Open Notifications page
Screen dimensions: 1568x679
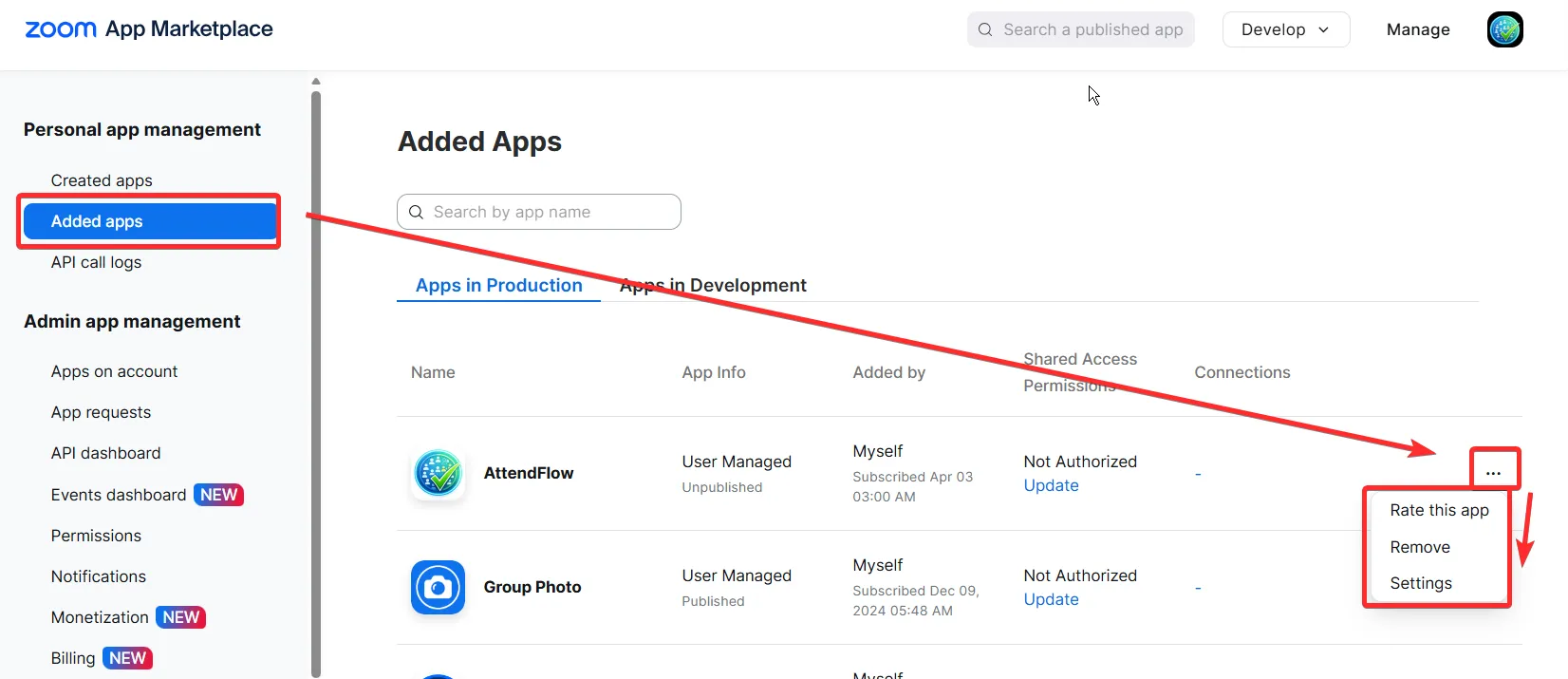click(99, 576)
